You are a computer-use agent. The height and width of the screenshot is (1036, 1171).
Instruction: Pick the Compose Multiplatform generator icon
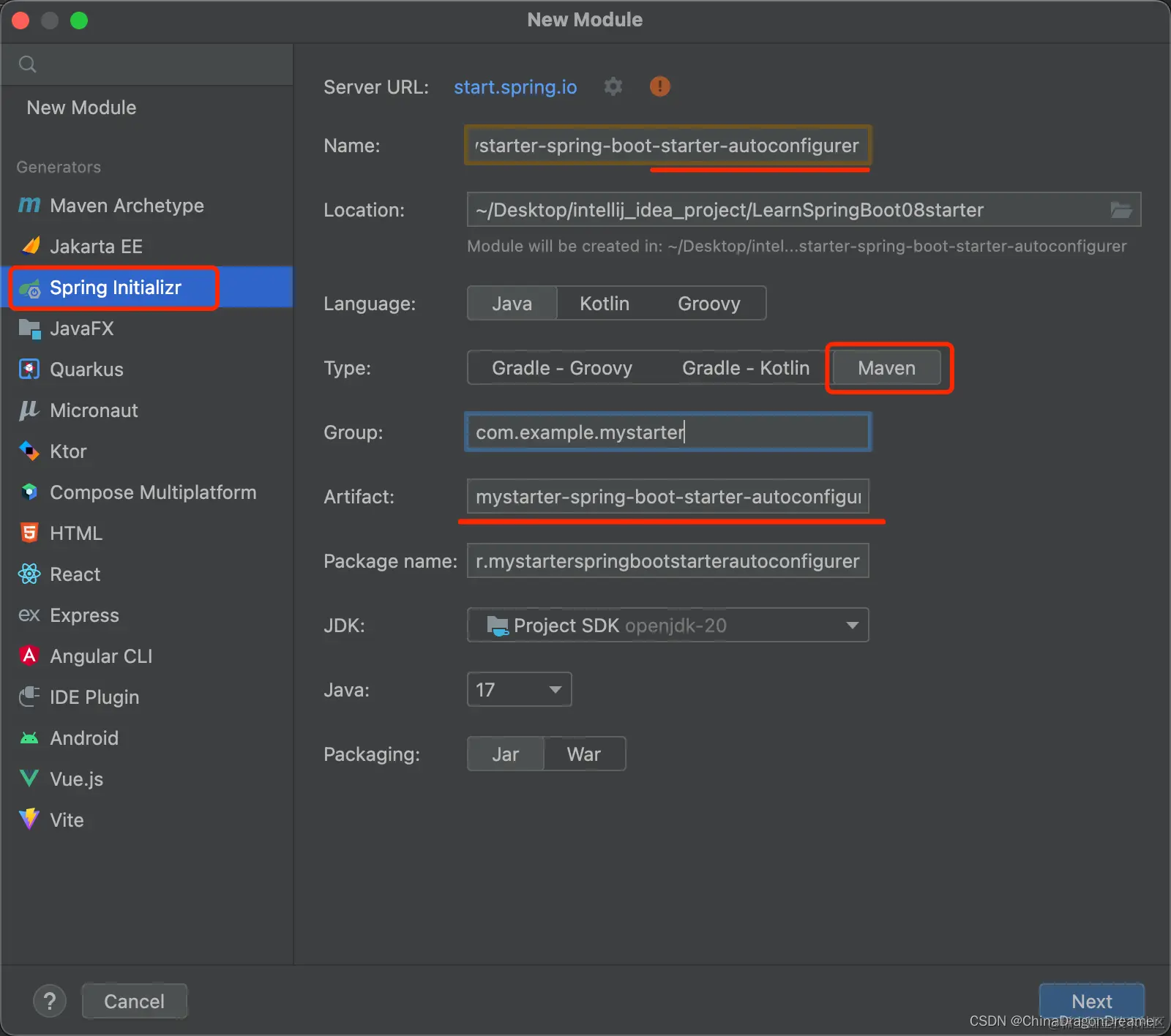(29, 492)
